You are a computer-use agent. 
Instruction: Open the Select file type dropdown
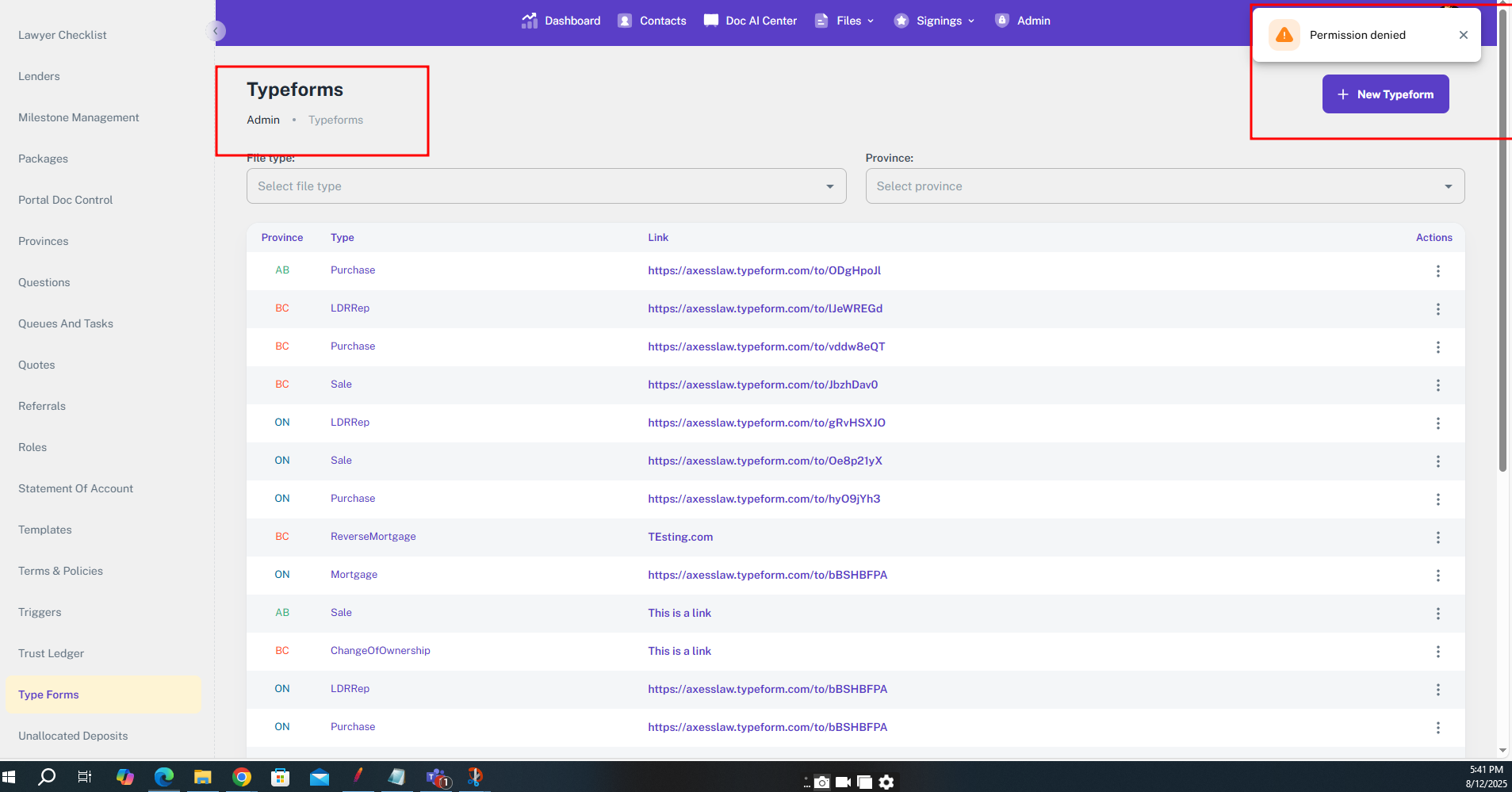click(x=545, y=186)
